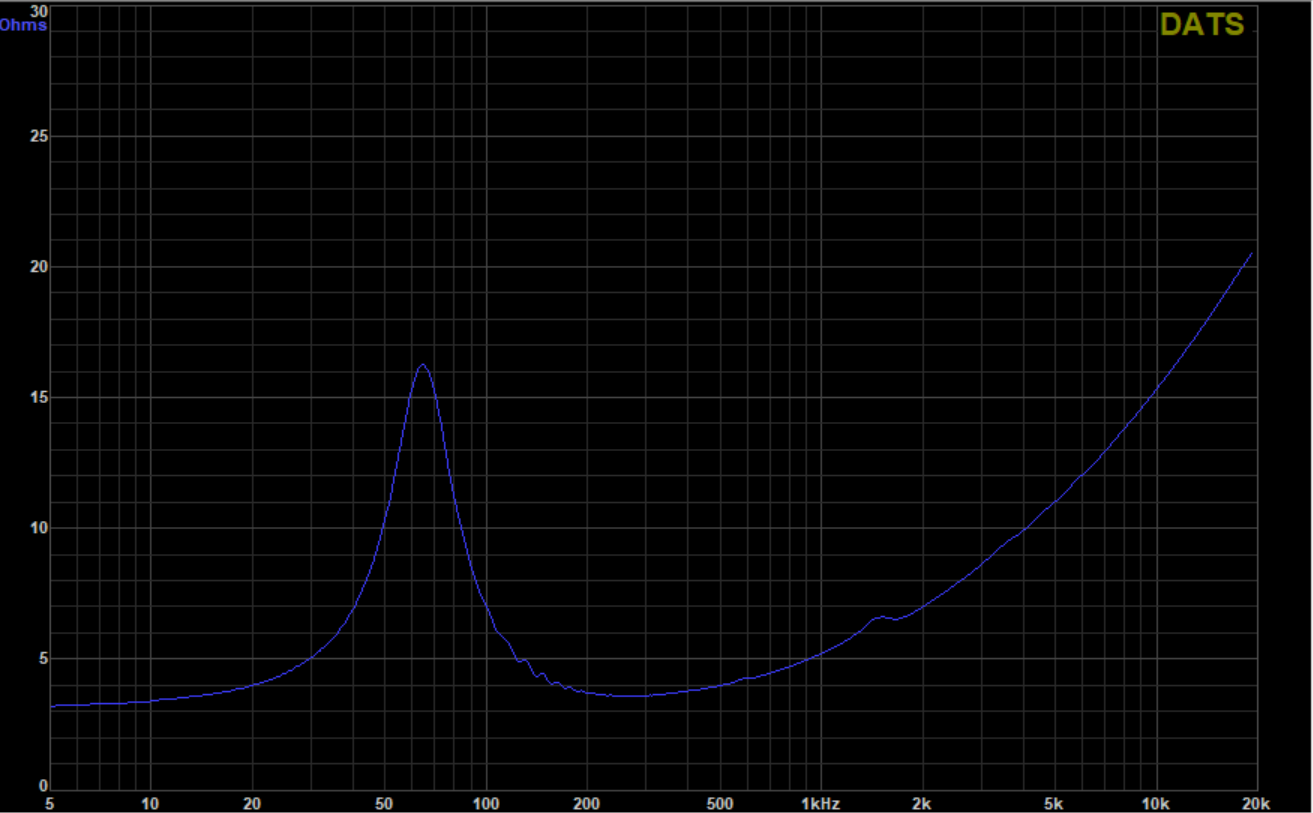Viewport: 1313px width, 813px height.
Task: Click the curve's starting point at 5 Hz
Action: 52,705
